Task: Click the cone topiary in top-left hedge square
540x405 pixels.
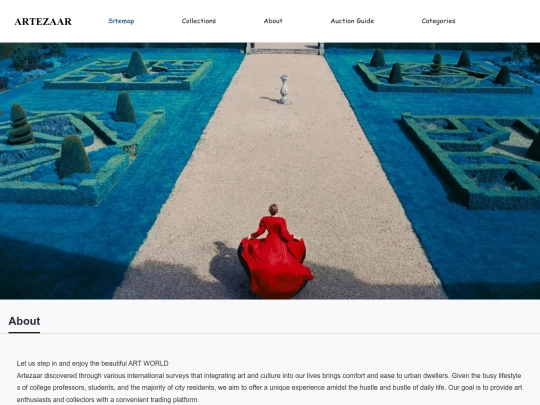Action: [136, 64]
